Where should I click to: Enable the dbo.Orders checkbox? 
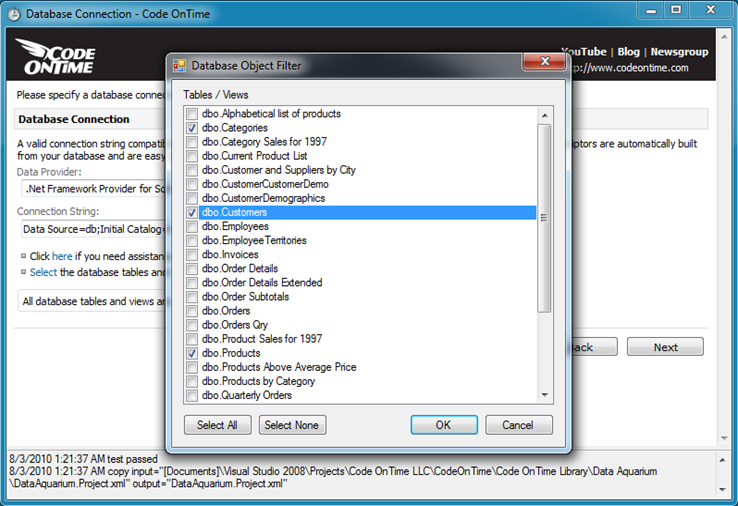192,311
